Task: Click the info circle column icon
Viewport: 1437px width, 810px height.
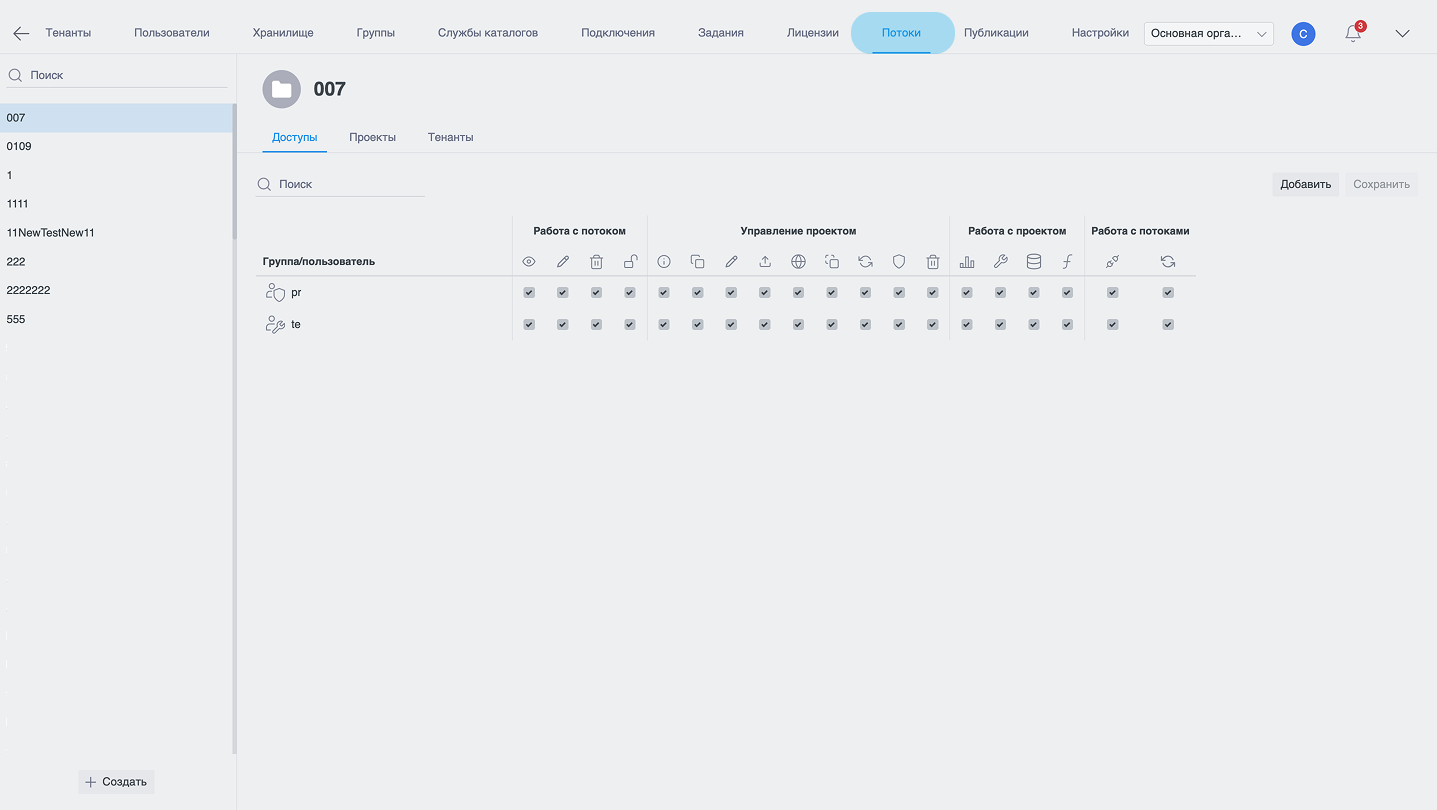Action: [x=664, y=262]
